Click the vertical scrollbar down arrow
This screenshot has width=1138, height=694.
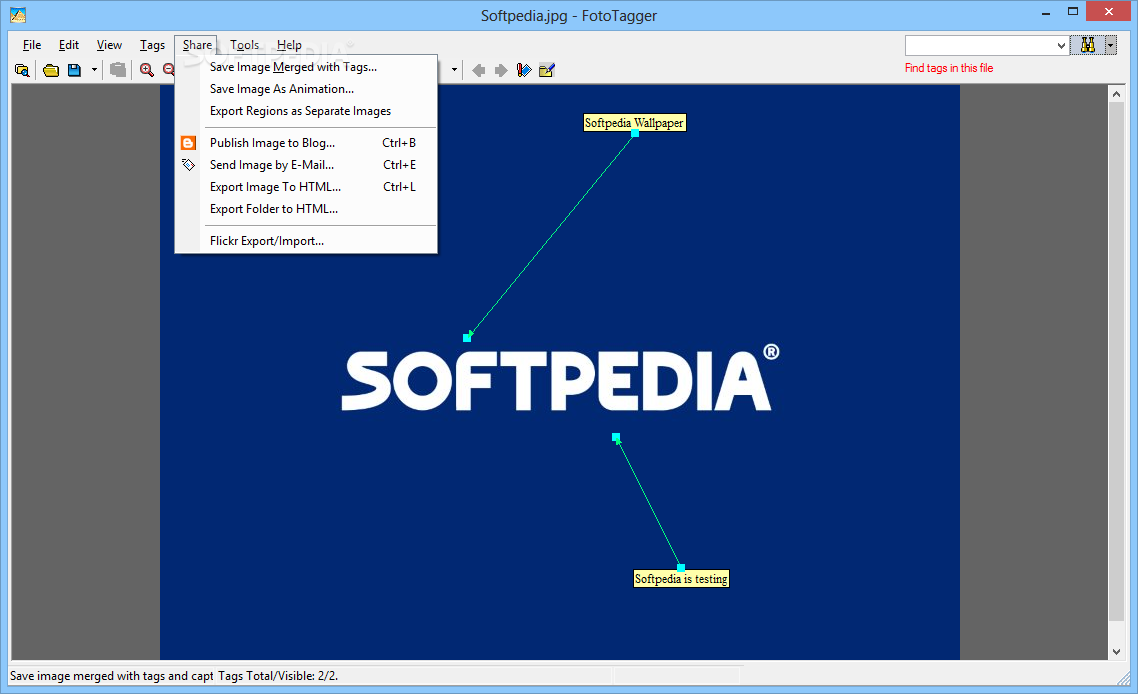1116,652
